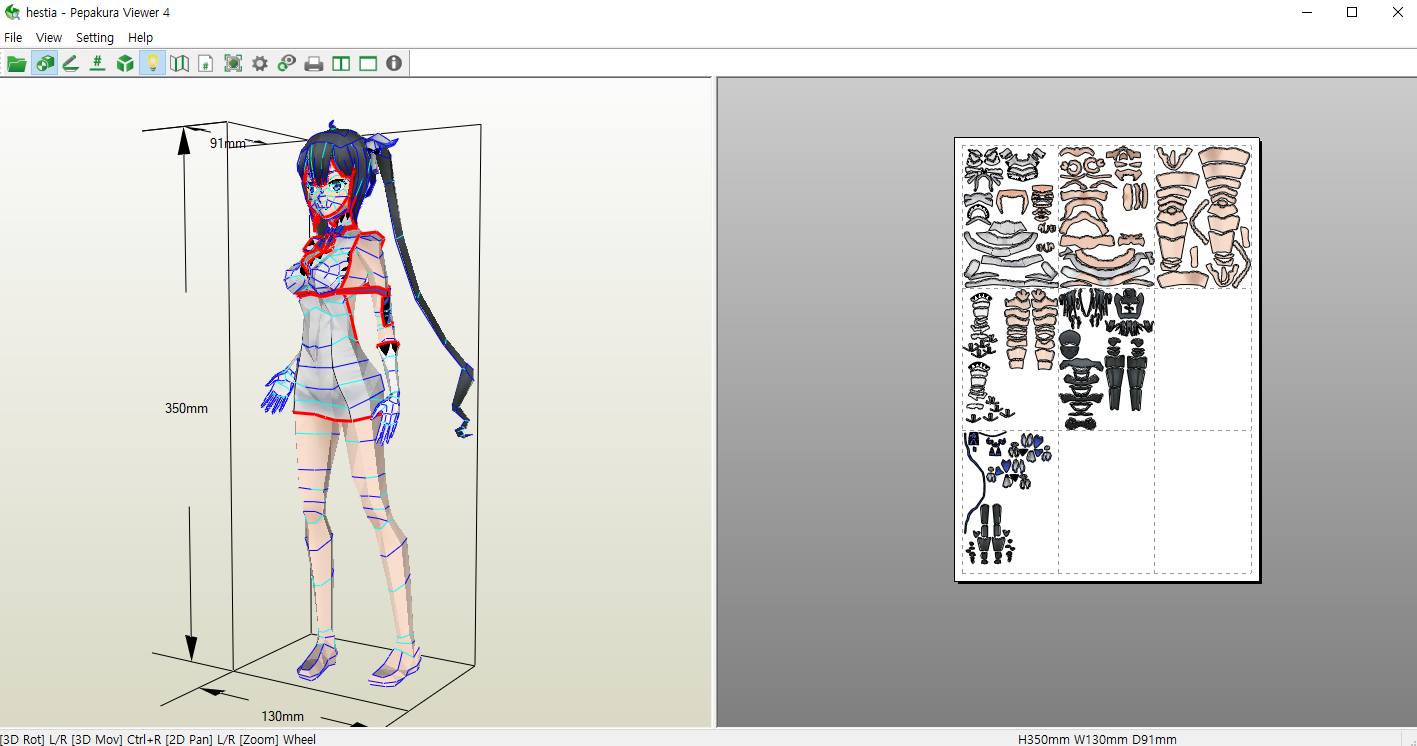Image resolution: width=1417 pixels, height=746 pixels.
Task: Click the solid green cube icon
Action: coord(125,64)
